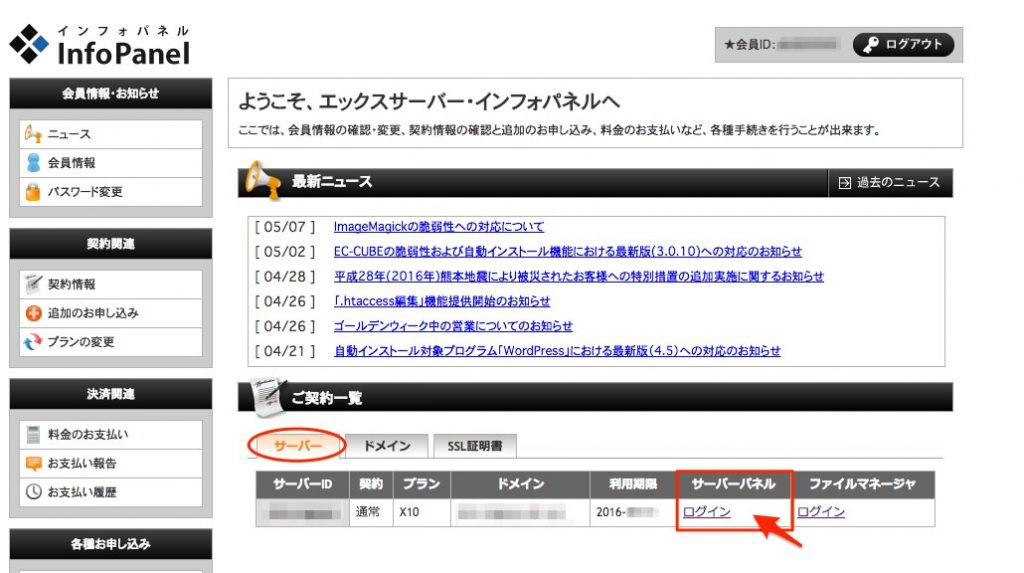Click the calculator icon for 料金のお支払い
The width and height of the screenshot is (1024, 573).
click(33, 434)
